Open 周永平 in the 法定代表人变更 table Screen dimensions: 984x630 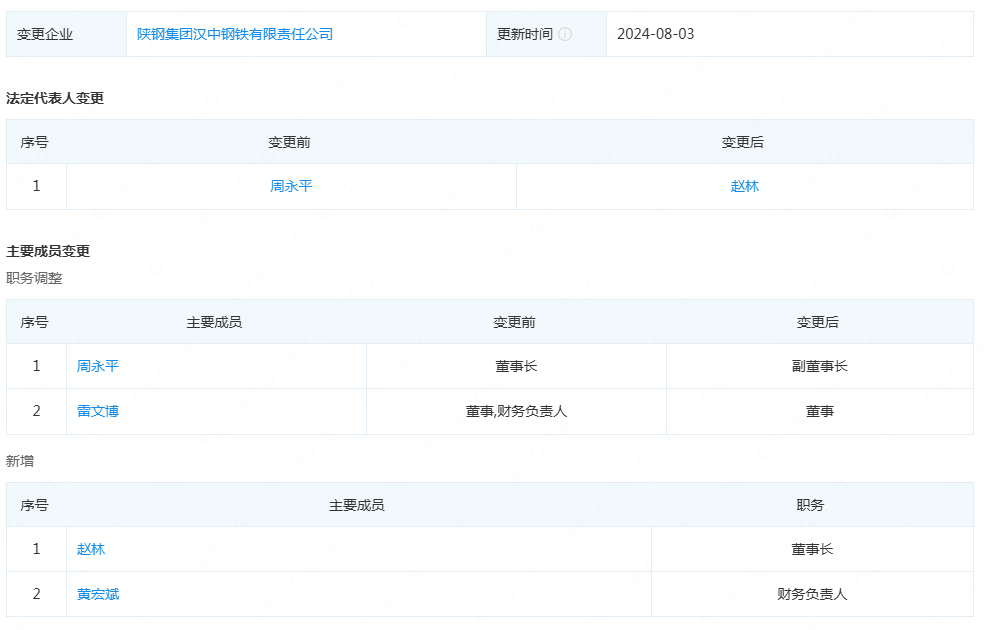(x=291, y=186)
